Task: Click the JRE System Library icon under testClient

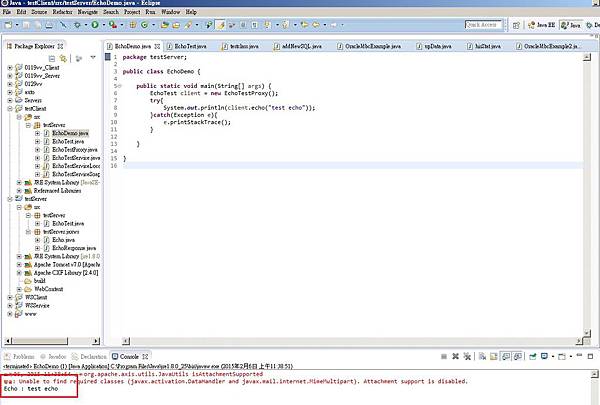Action: pyautogui.click(x=27, y=183)
